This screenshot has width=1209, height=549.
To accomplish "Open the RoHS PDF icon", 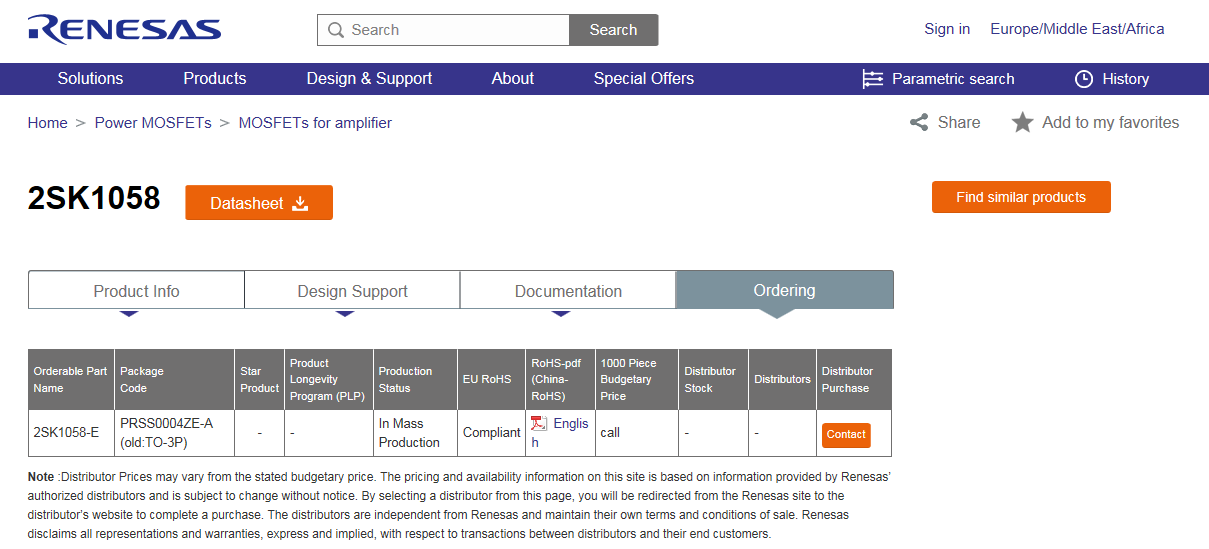I will pos(538,424).
